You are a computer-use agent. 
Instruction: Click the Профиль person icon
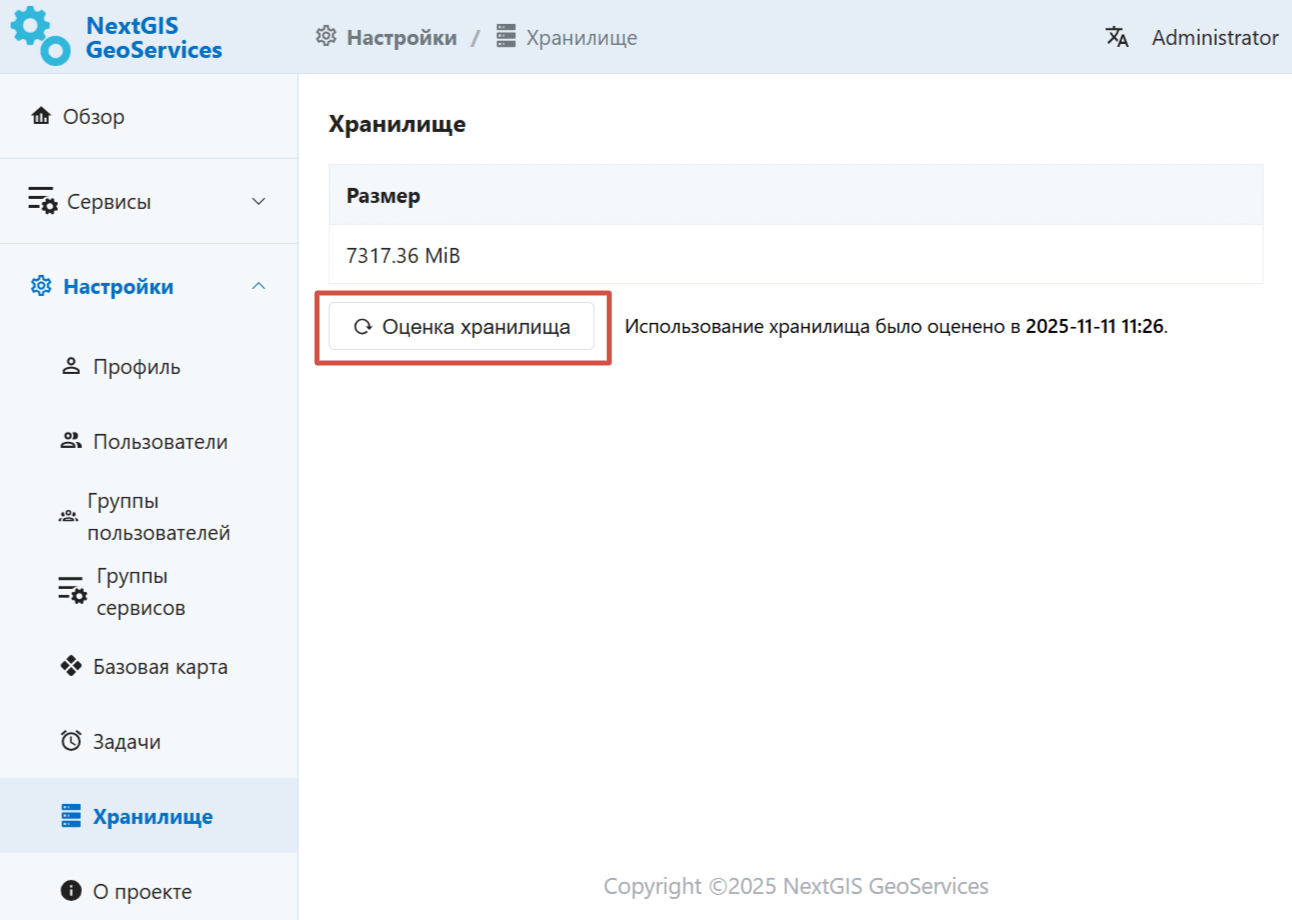(70, 366)
